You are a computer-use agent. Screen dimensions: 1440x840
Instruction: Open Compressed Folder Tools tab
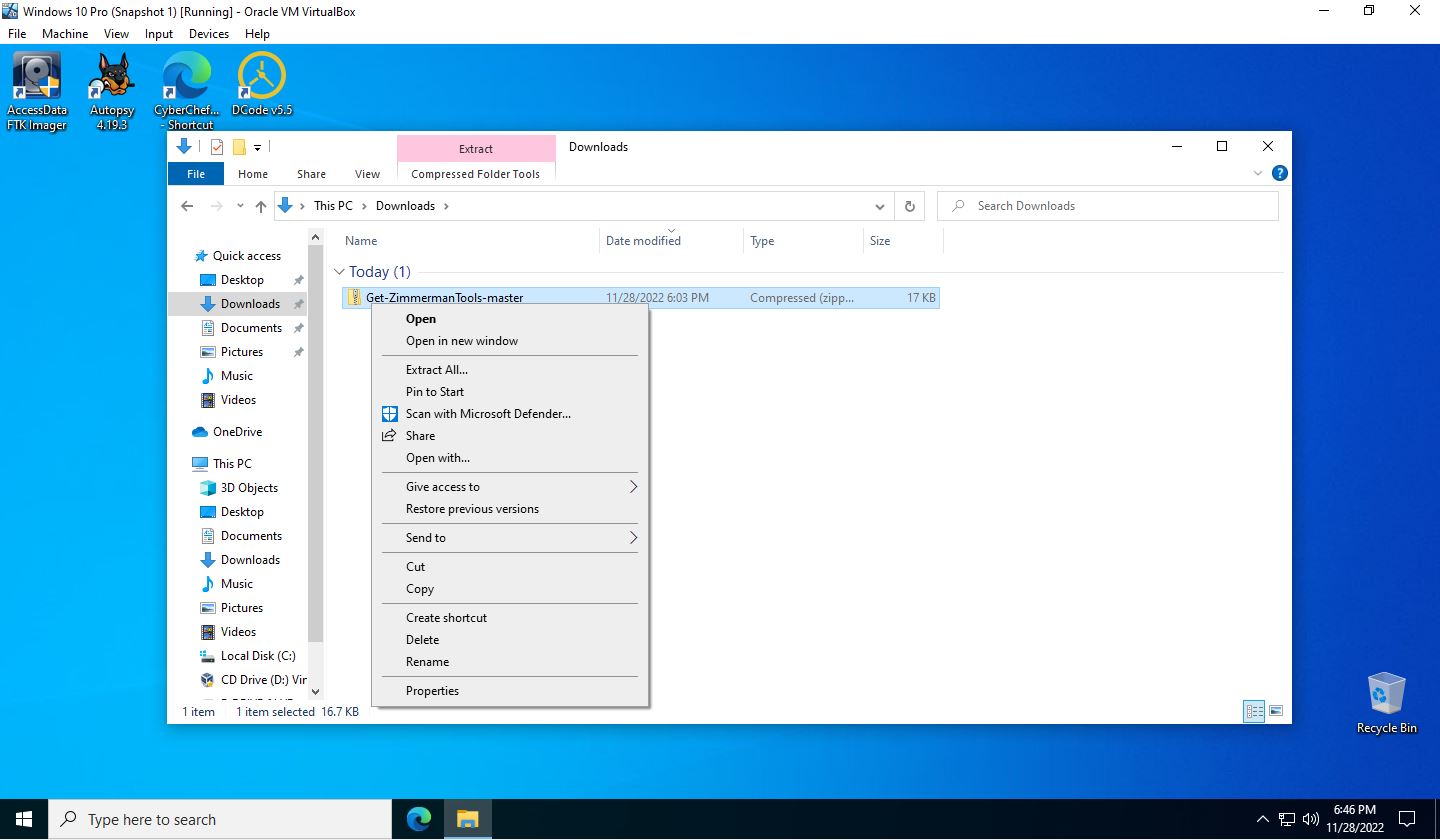(476, 174)
